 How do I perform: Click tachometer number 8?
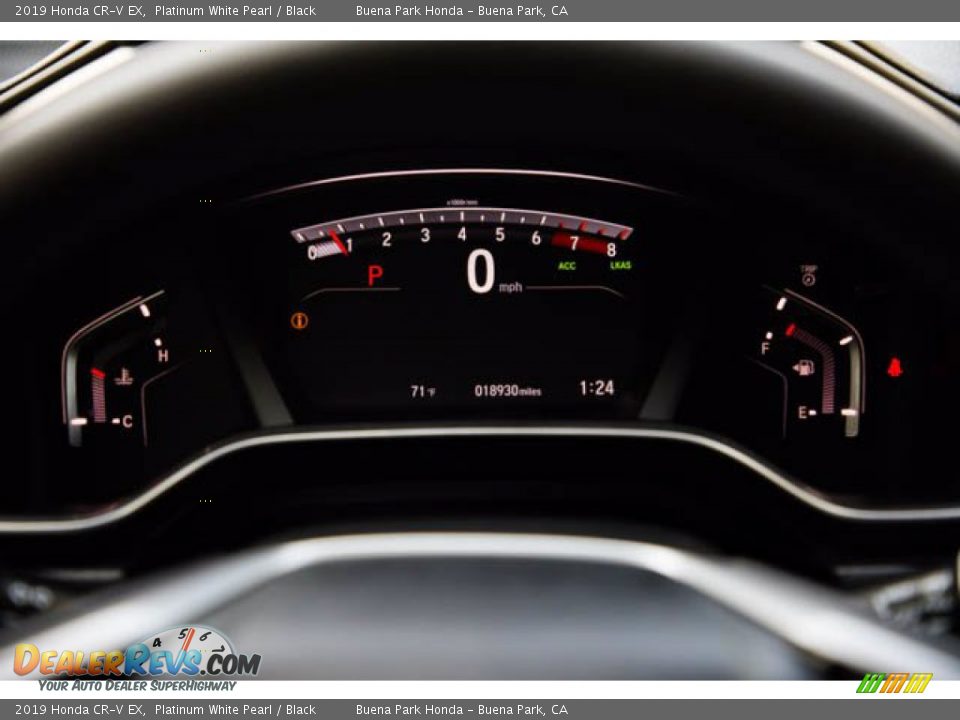tap(611, 249)
